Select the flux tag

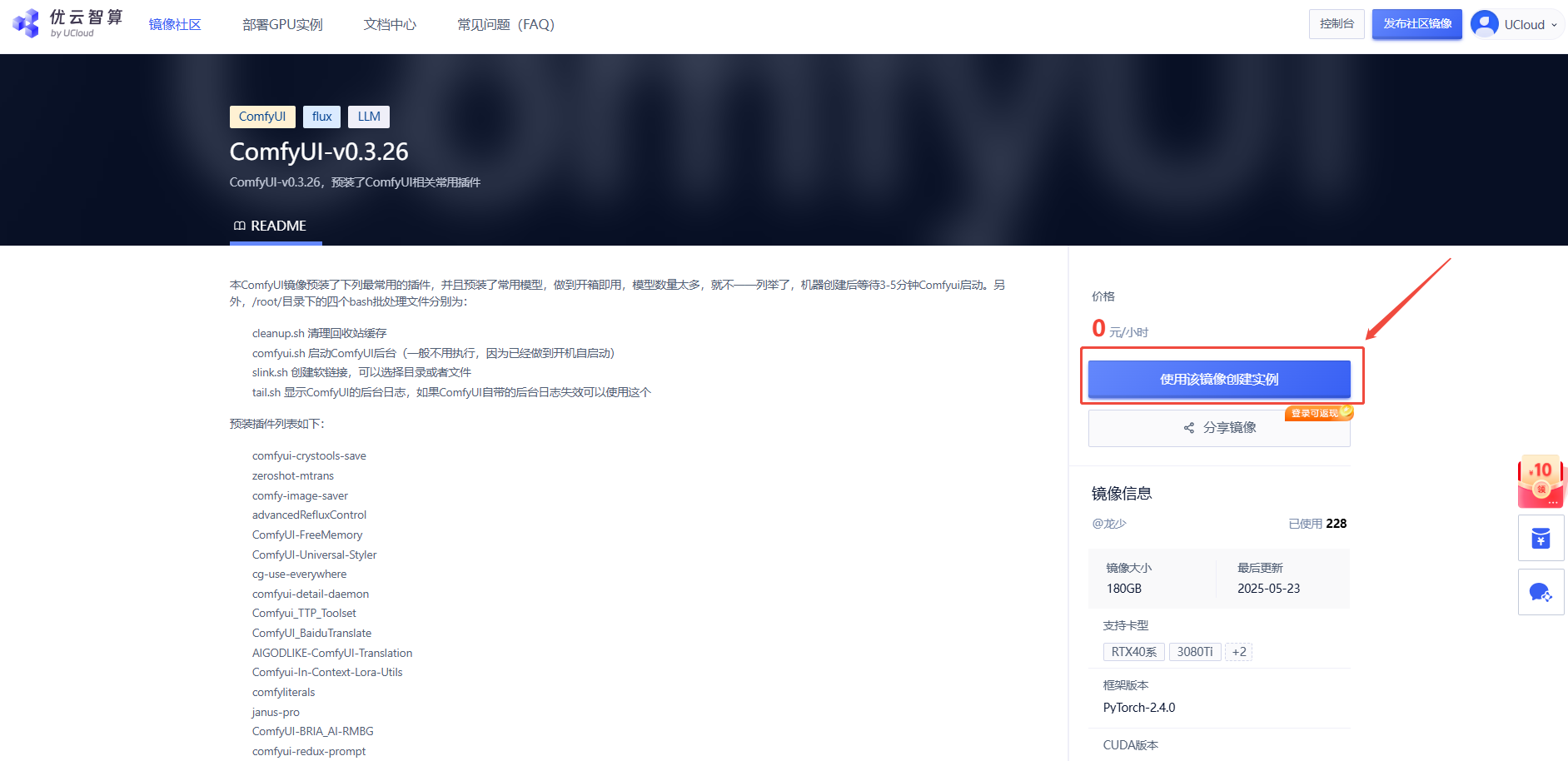click(321, 117)
